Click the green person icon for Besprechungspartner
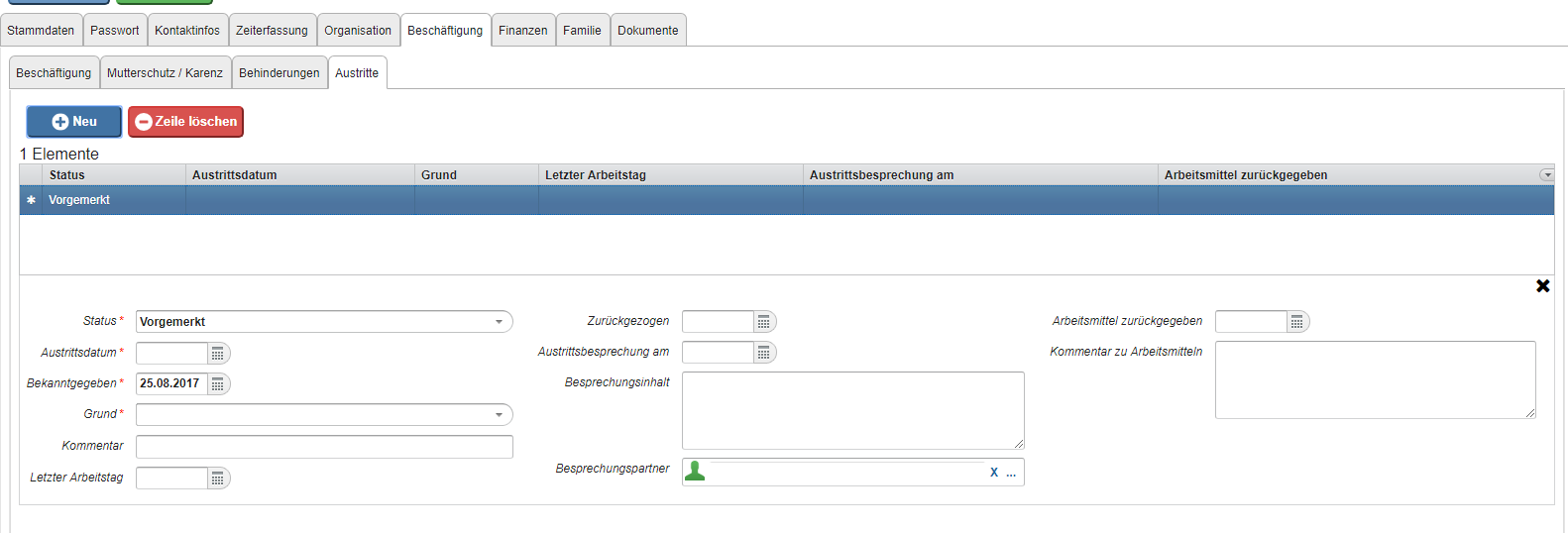This screenshot has height=533, width=1568. click(696, 472)
